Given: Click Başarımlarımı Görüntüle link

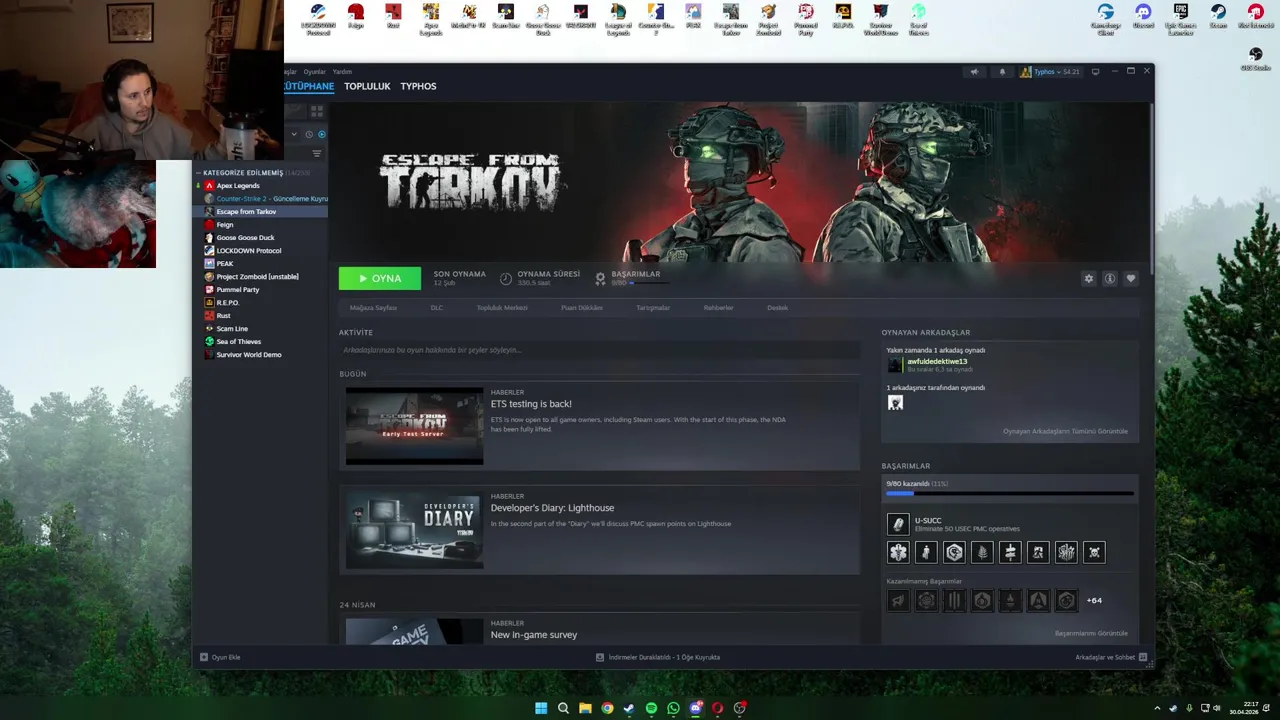Looking at the screenshot, I should coord(1091,633).
